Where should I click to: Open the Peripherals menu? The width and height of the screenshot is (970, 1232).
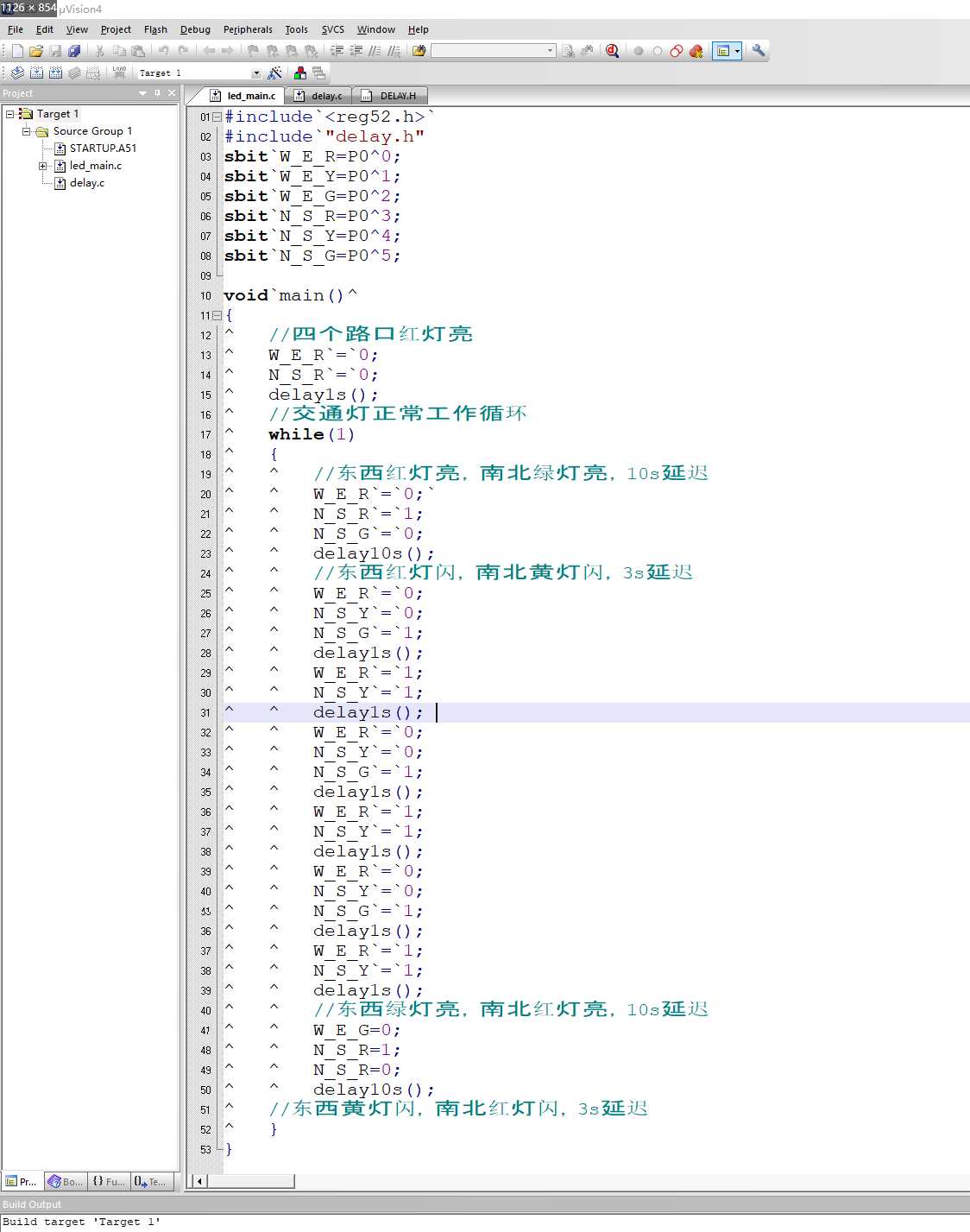[x=248, y=29]
